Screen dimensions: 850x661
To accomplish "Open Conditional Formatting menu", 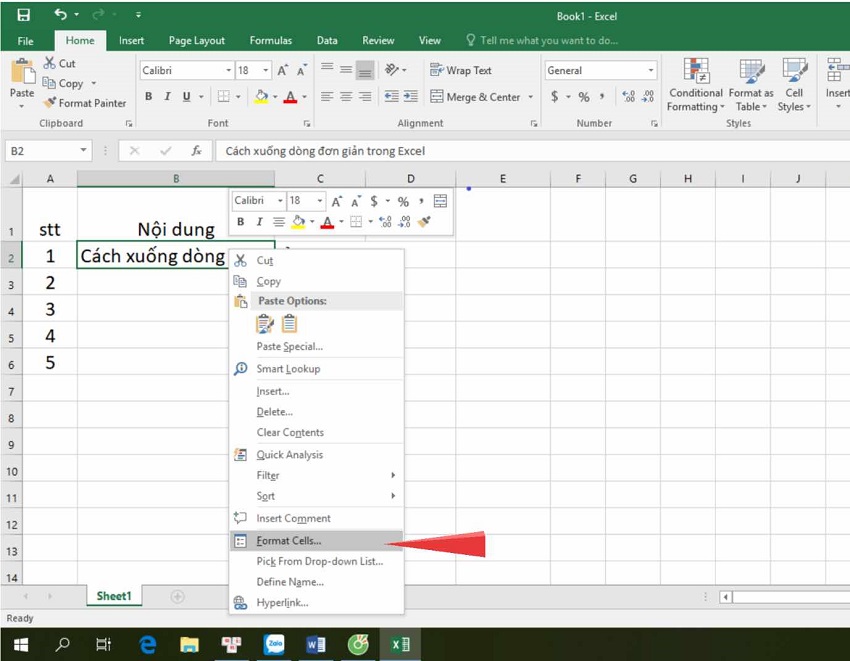I will (x=696, y=85).
